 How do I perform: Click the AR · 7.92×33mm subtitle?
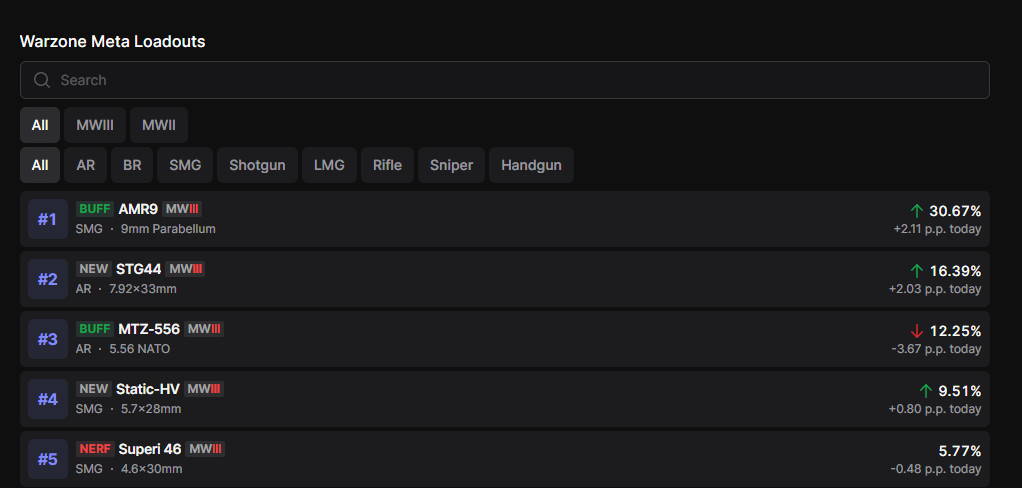tap(126, 289)
